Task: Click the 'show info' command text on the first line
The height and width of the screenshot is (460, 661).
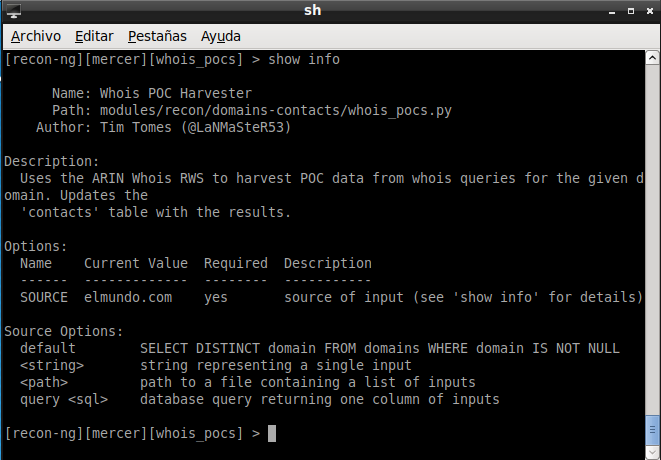Action: [x=304, y=59]
